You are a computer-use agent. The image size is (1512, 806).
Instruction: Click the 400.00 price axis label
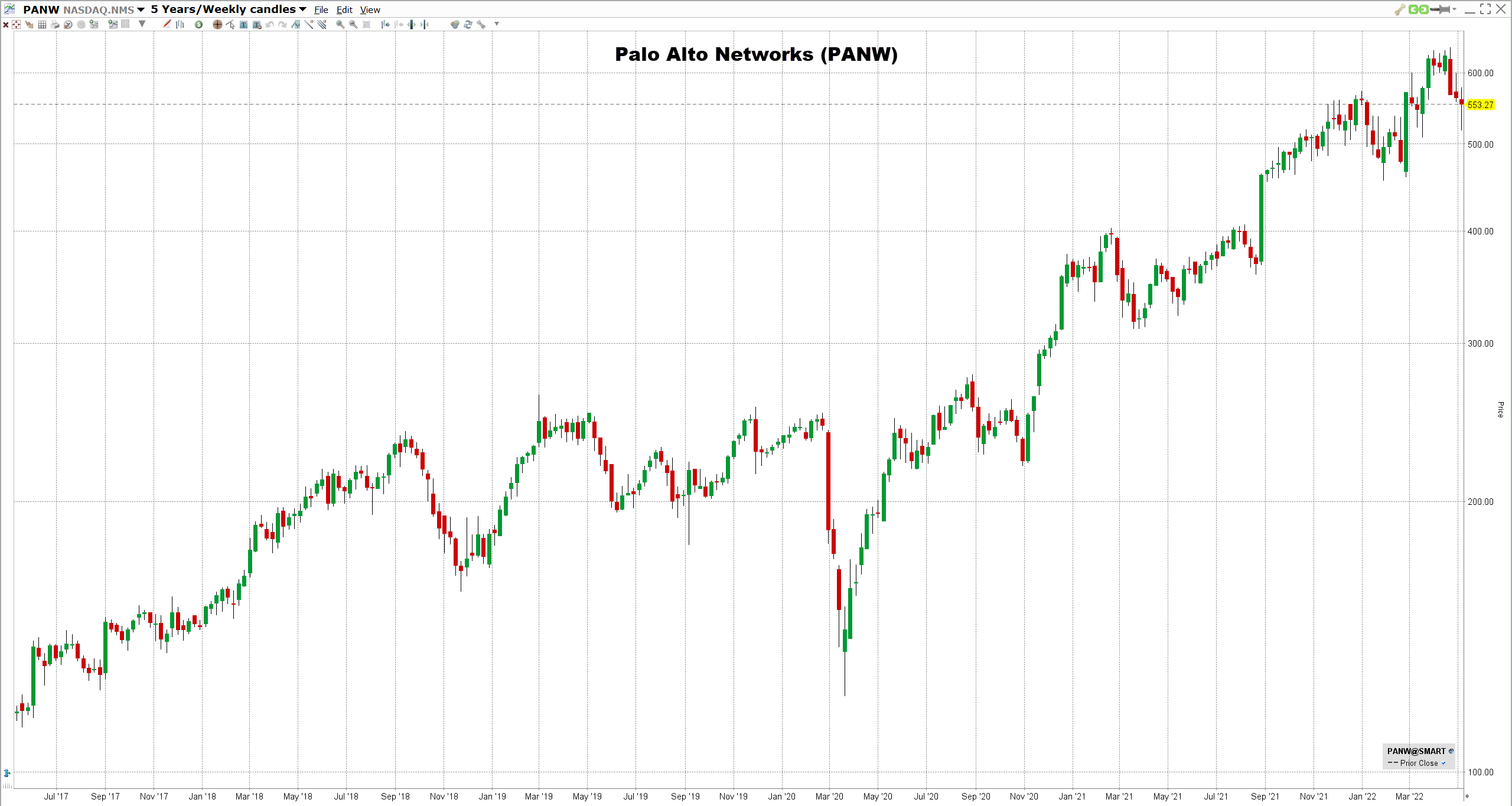click(1480, 231)
